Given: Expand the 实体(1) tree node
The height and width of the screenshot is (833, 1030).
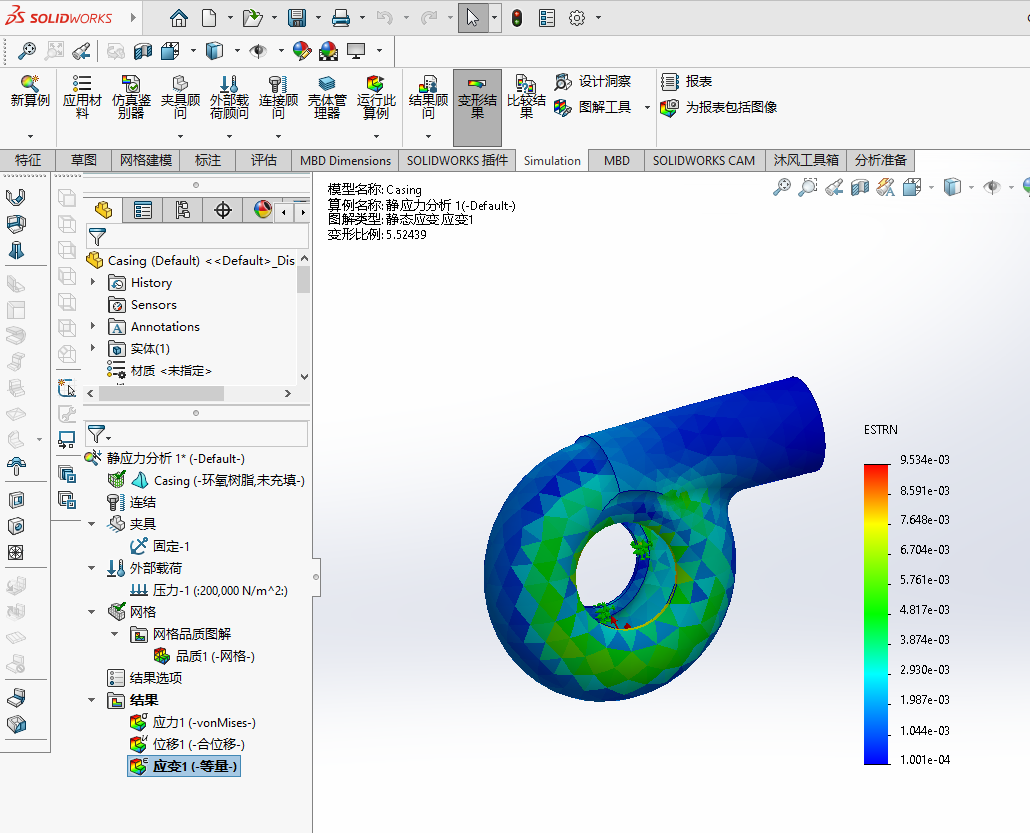Looking at the screenshot, I should coord(93,348).
